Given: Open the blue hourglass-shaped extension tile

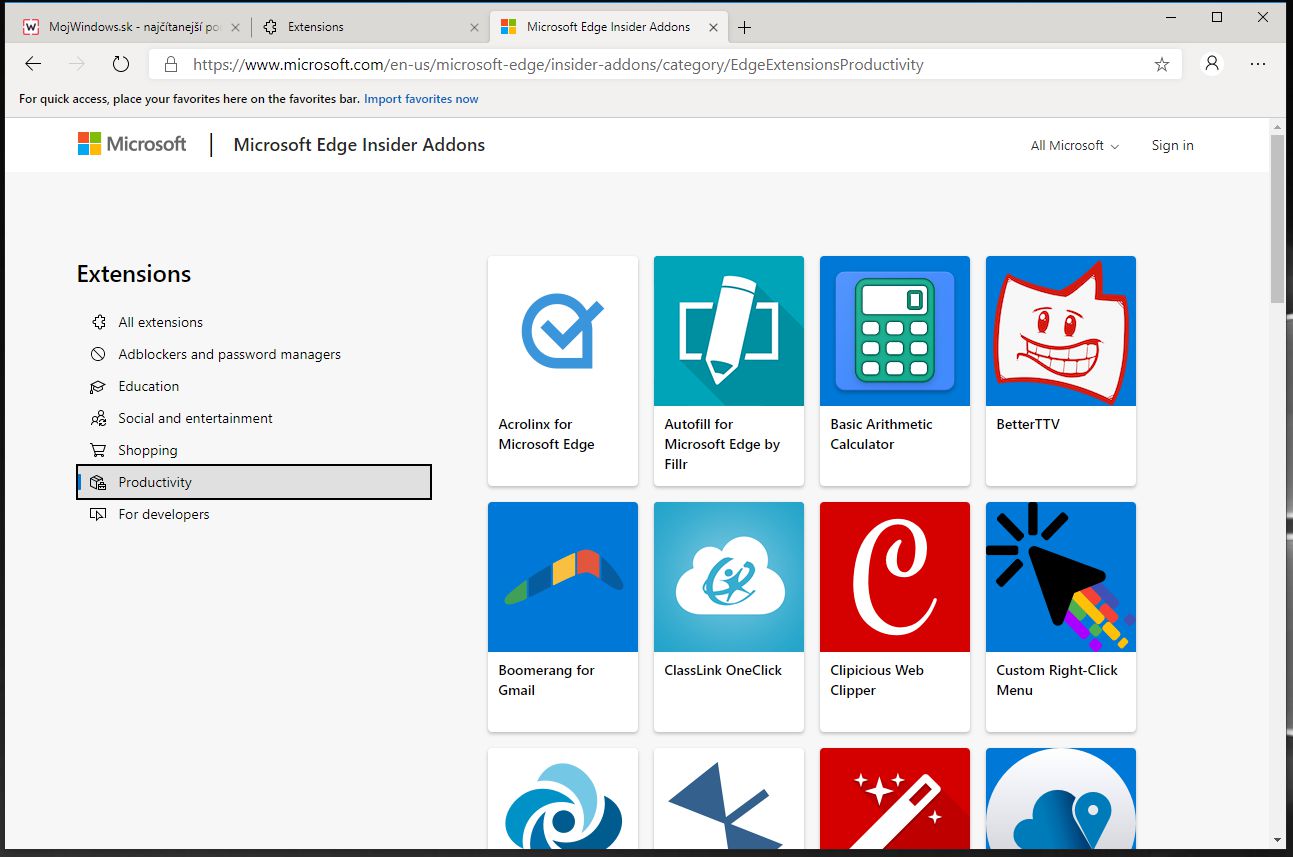Looking at the screenshot, I should pyautogui.click(x=729, y=798).
